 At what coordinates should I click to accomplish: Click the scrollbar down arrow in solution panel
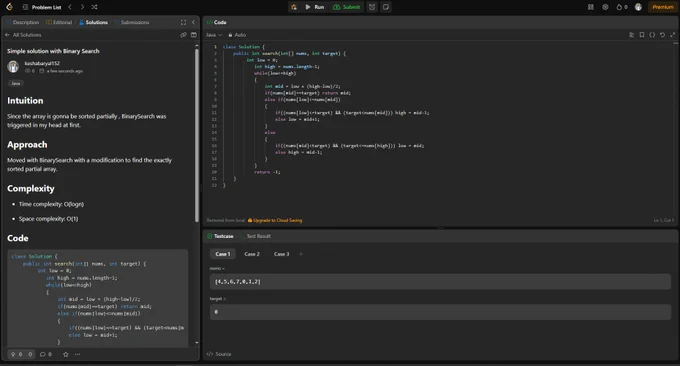point(196,343)
